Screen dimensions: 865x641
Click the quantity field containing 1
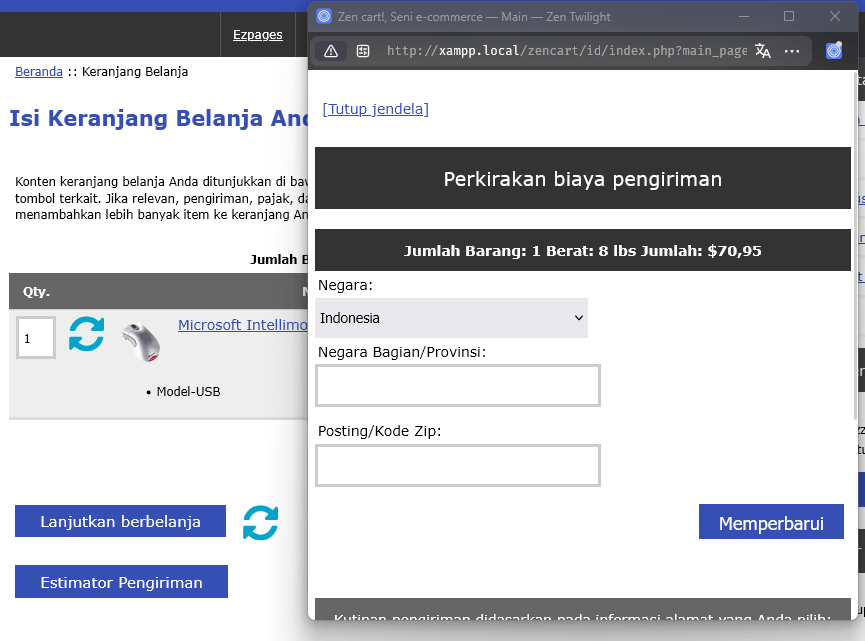click(36, 338)
